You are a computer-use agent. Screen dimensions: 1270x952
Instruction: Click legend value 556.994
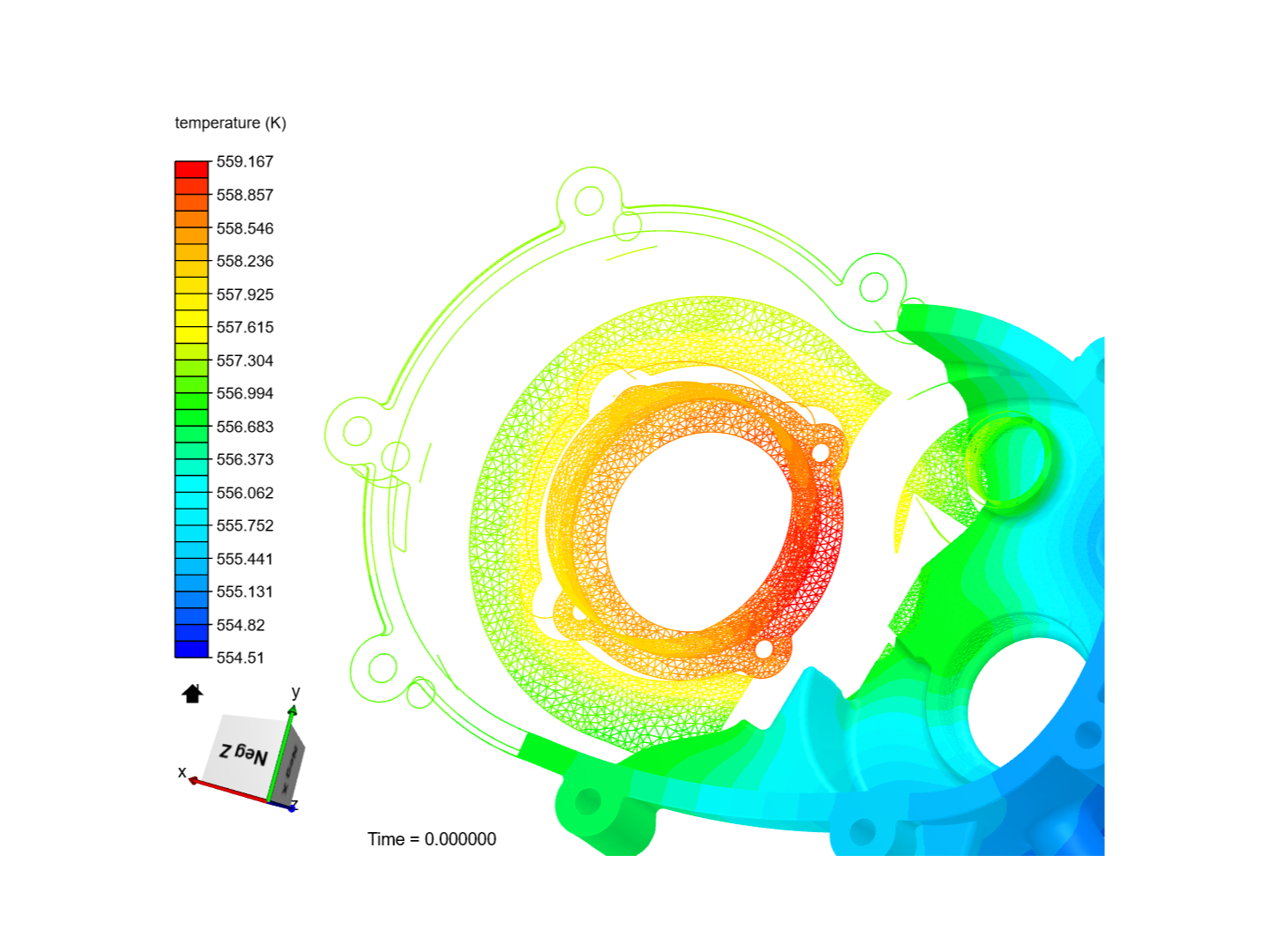pos(245,393)
